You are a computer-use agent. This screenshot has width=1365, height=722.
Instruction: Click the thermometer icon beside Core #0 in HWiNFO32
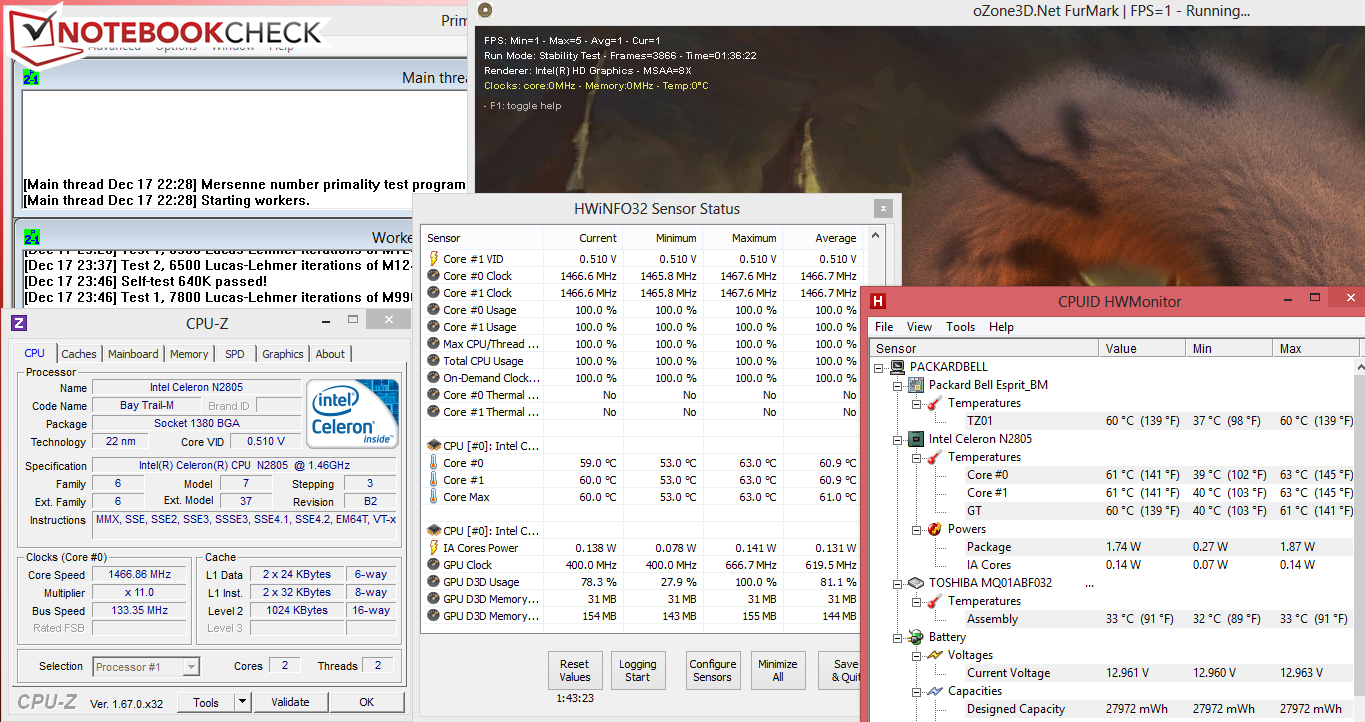click(433, 463)
